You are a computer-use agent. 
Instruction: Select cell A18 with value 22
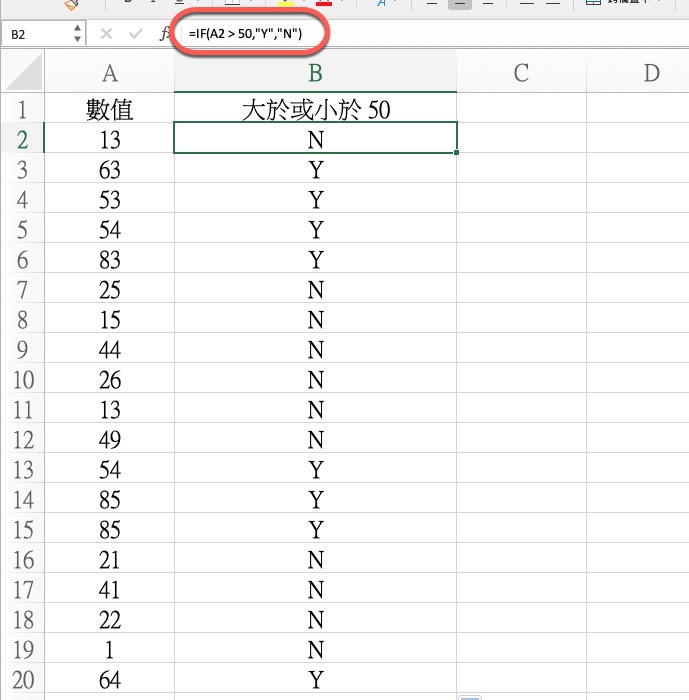tap(109, 619)
